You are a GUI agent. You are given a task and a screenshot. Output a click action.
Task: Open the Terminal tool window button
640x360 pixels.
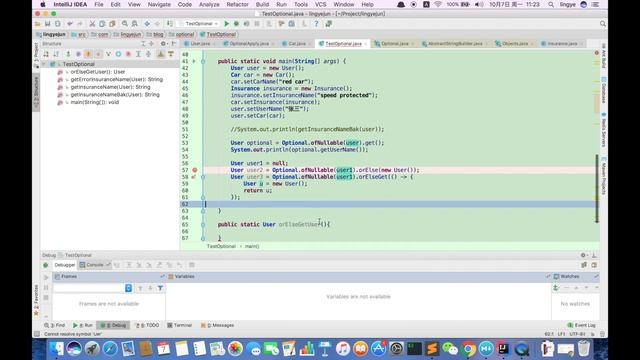(180, 325)
